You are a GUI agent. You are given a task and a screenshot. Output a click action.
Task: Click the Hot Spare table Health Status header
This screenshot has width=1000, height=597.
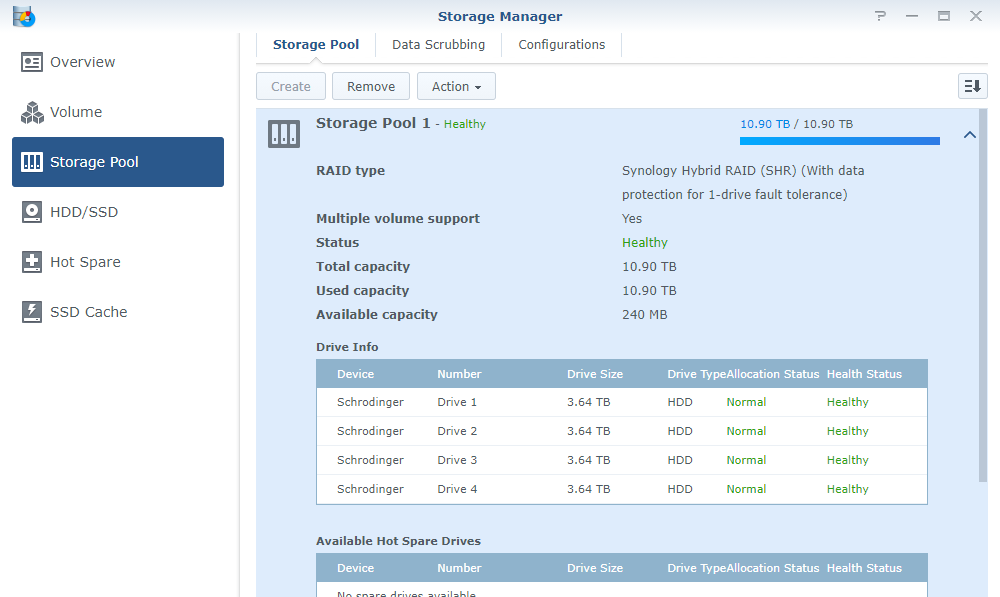tap(864, 568)
